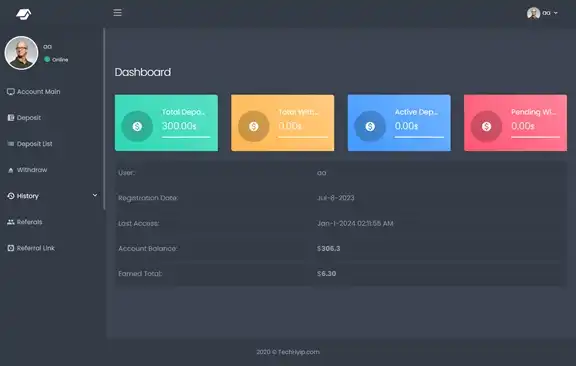The width and height of the screenshot is (576, 366).
Task: Click the Registration Date label
Action: coord(148,198)
